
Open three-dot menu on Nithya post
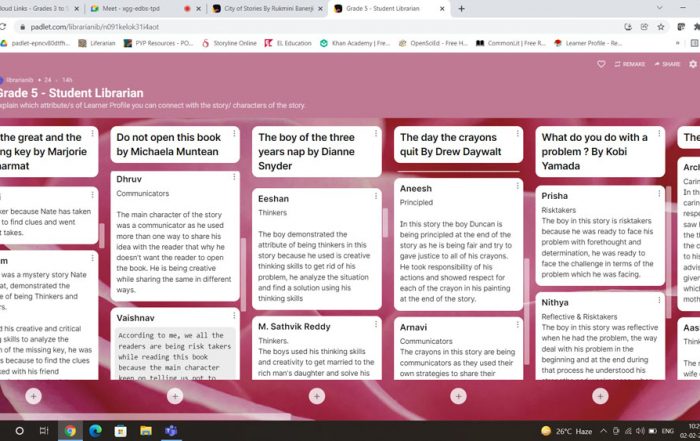click(659, 300)
